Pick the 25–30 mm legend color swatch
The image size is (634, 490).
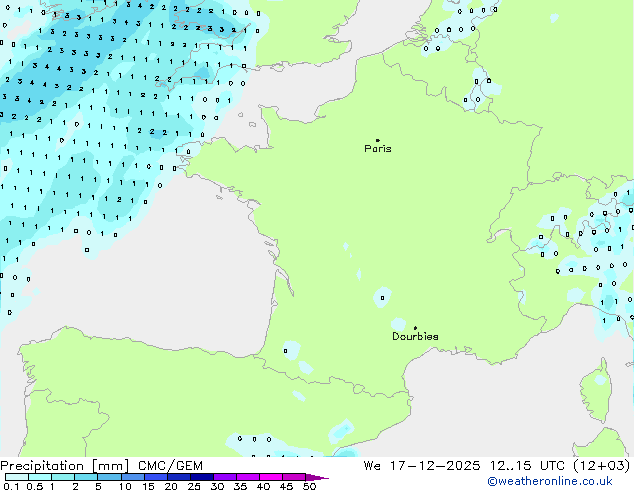(x=202, y=477)
